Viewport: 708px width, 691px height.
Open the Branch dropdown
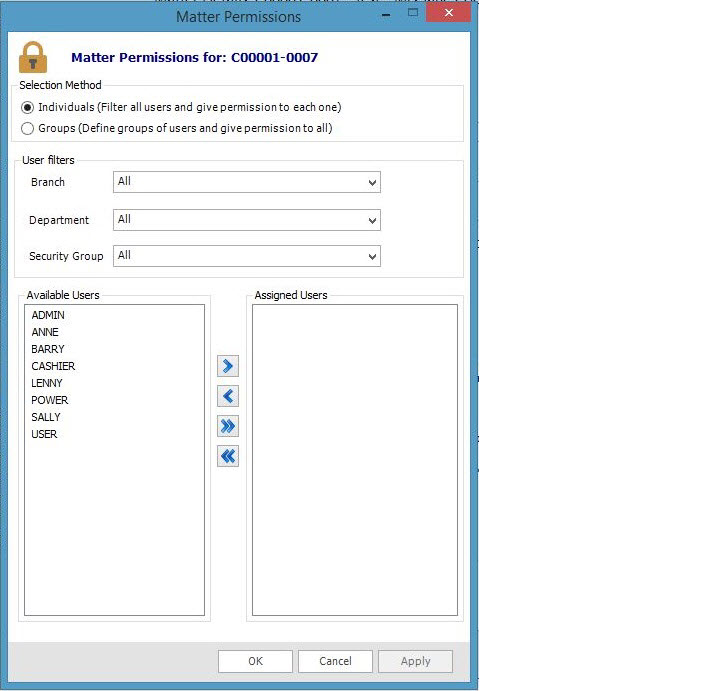(x=246, y=182)
